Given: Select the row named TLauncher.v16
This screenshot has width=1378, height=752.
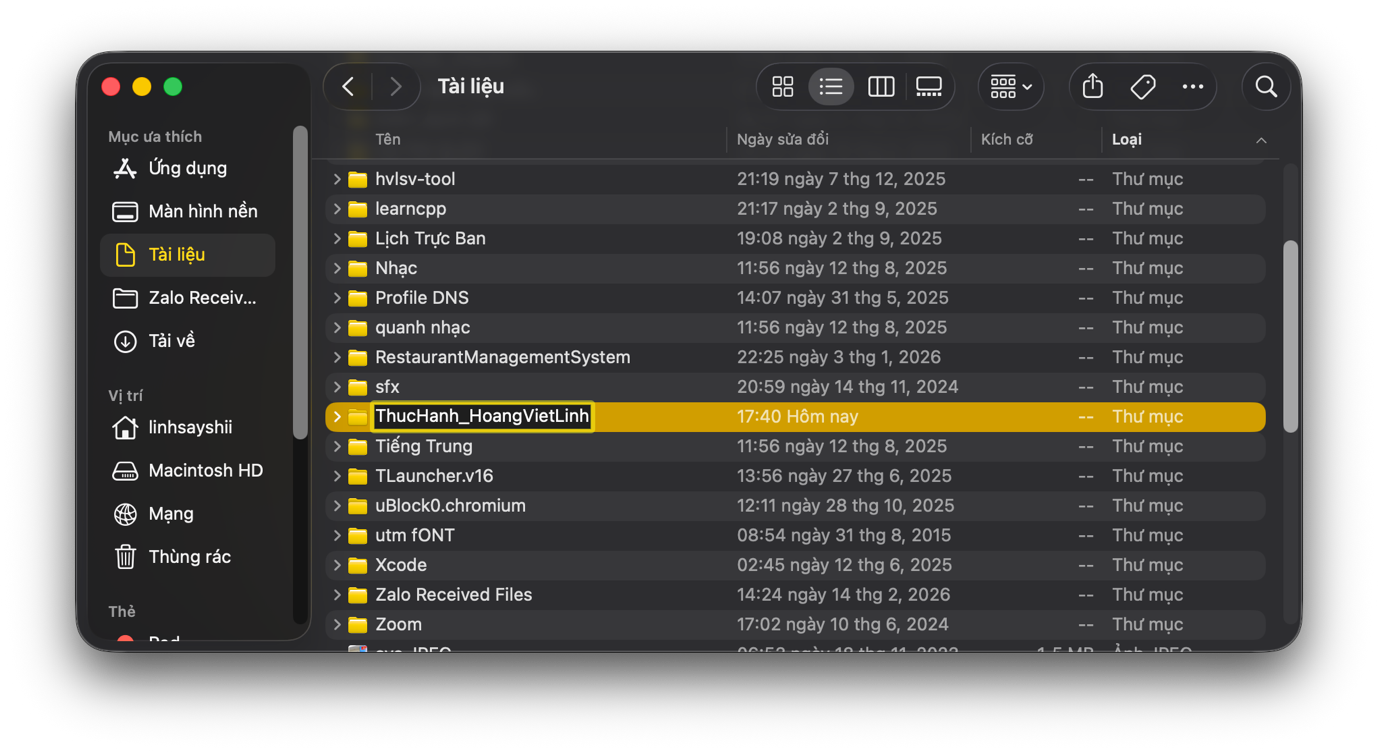Looking at the screenshot, I should [796, 476].
